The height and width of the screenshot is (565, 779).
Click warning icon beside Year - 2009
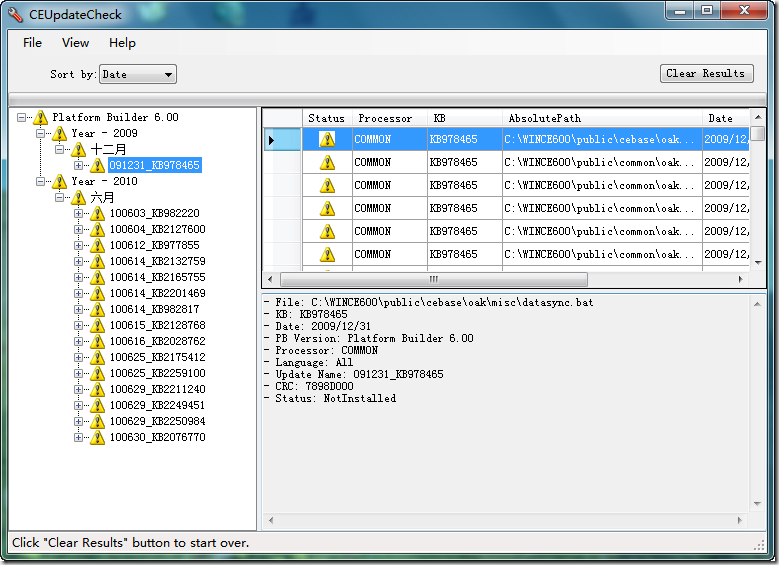point(59,134)
